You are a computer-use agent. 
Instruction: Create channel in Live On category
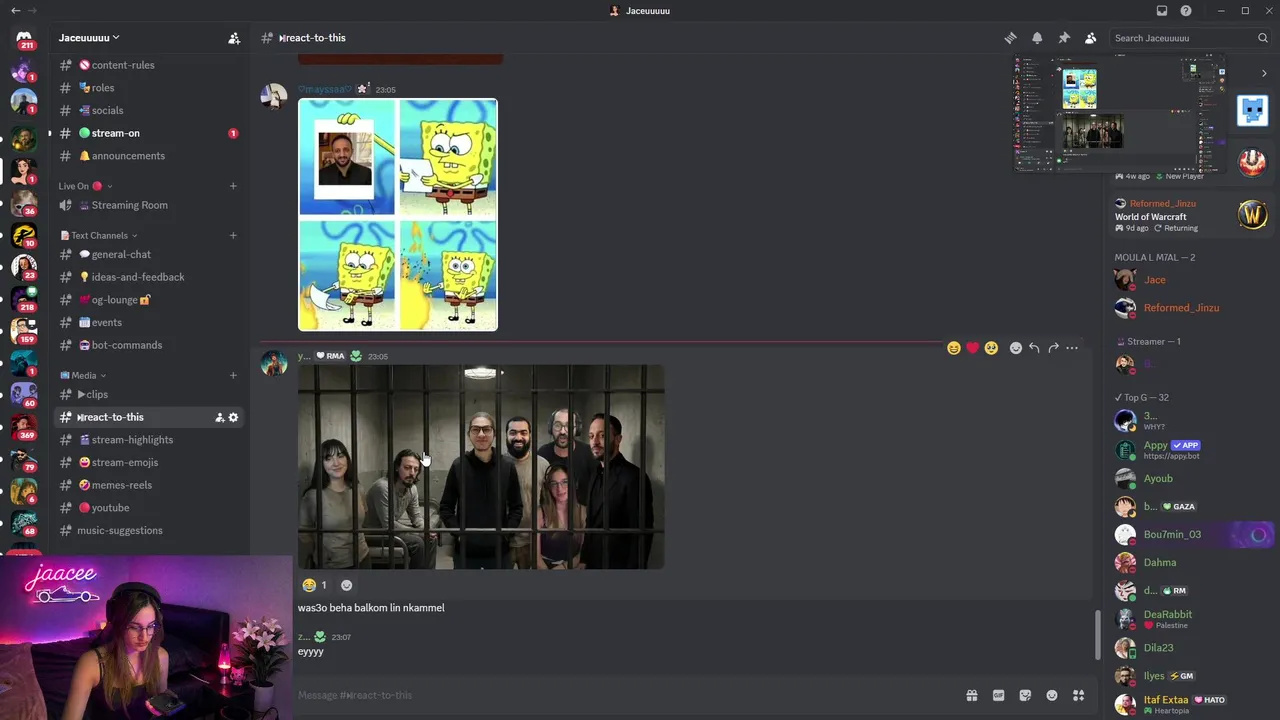point(233,186)
